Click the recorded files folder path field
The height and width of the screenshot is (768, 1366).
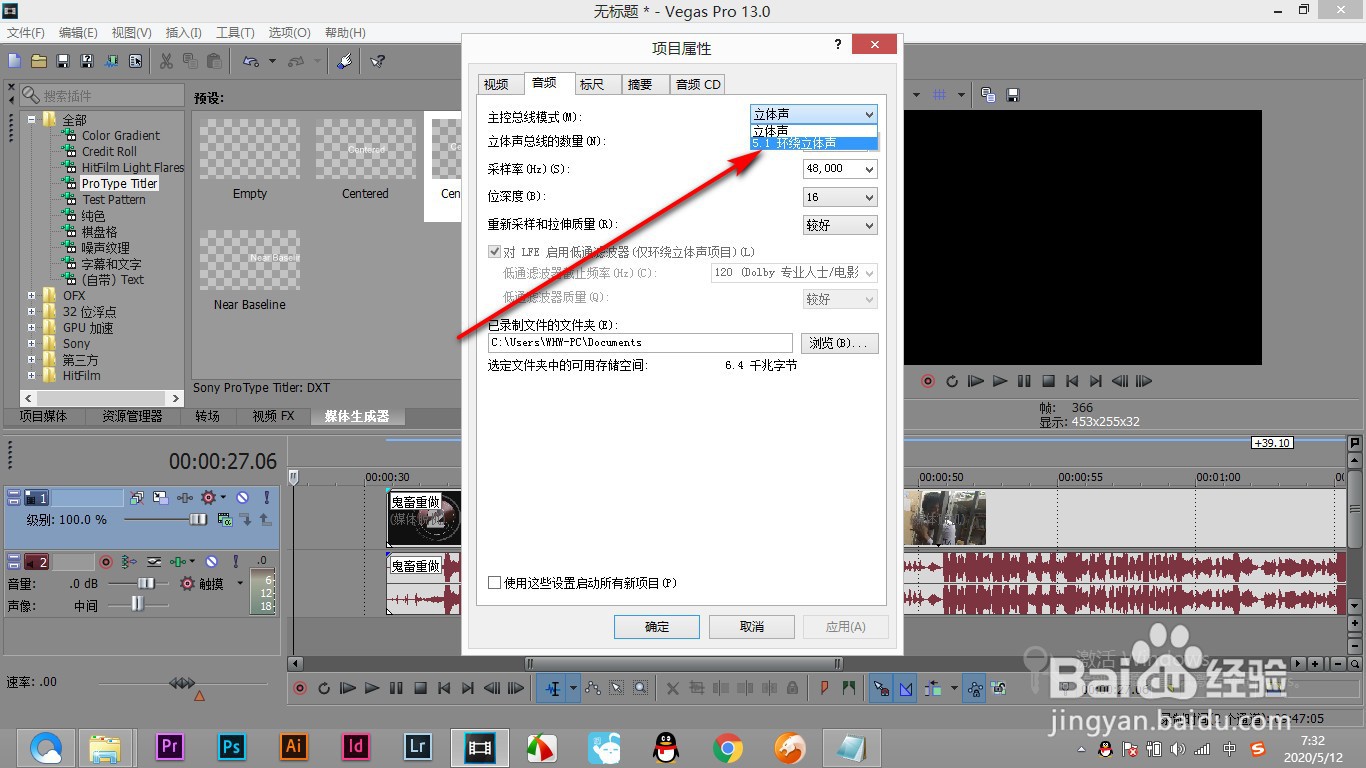(640, 343)
